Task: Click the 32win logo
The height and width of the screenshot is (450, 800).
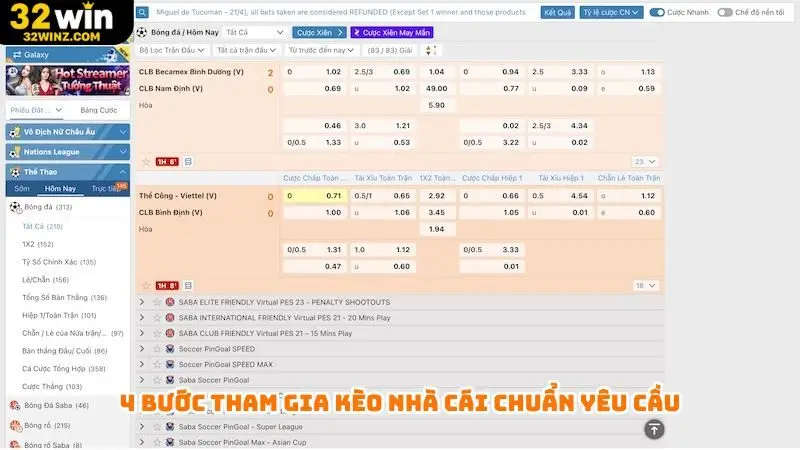Action: coord(64,22)
